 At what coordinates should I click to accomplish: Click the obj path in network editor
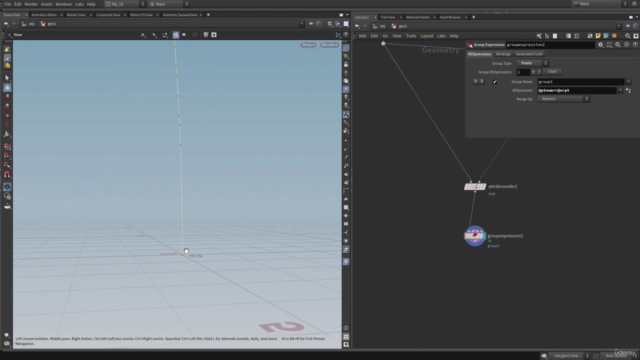click(x=380, y=26)
